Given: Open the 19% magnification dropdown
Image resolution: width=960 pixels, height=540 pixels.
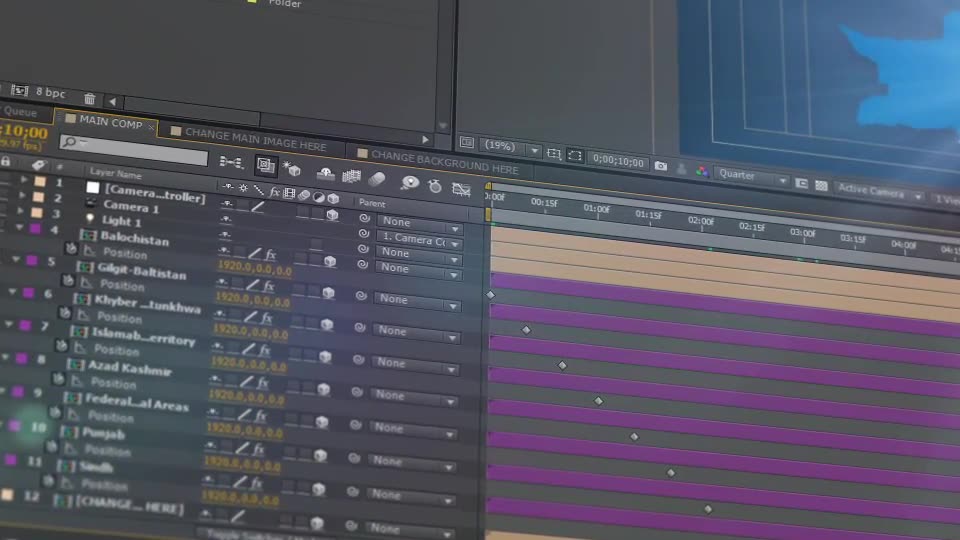Looking at the screenshot, I should point(511,147).
